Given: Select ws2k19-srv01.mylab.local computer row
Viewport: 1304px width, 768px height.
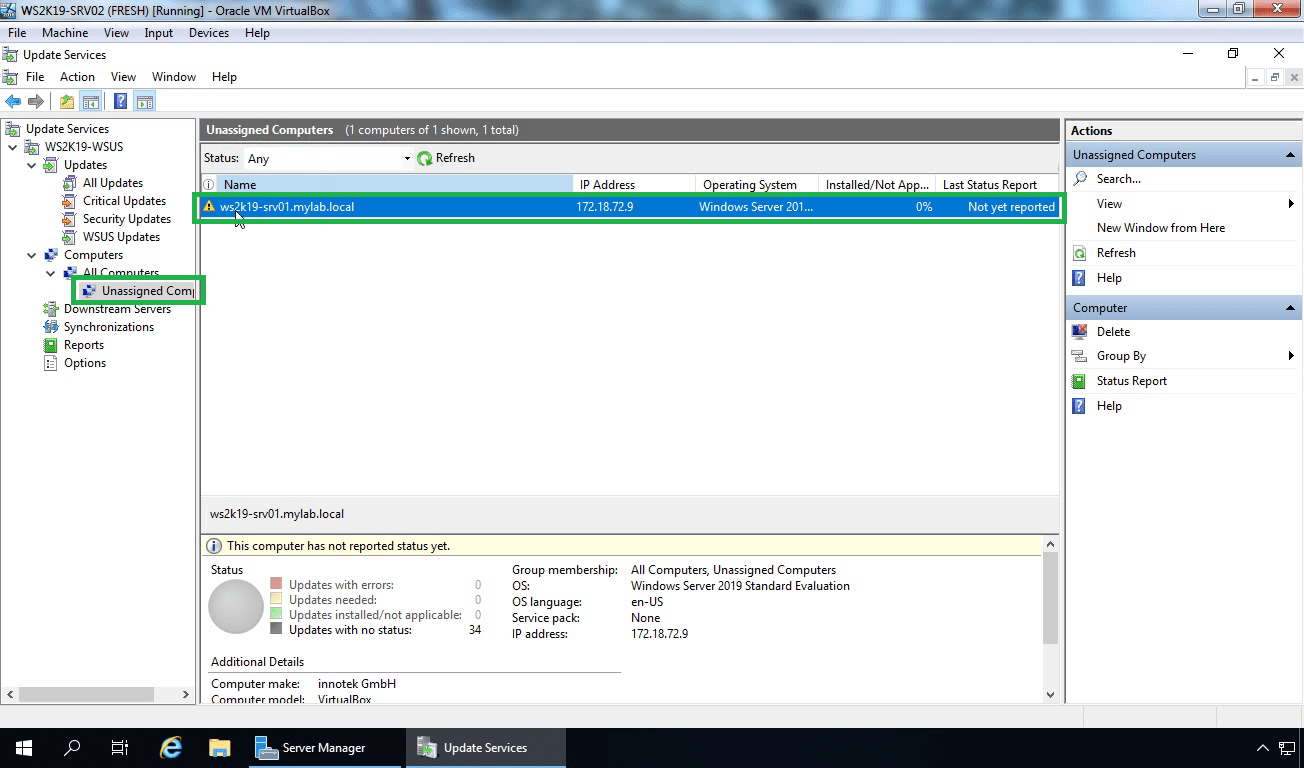Looking at the screenshot, I should pyautogui.click(x=629, y=207).
